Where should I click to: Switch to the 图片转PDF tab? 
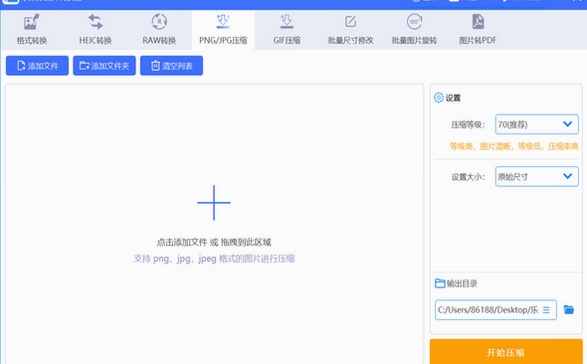click(478, 30)
